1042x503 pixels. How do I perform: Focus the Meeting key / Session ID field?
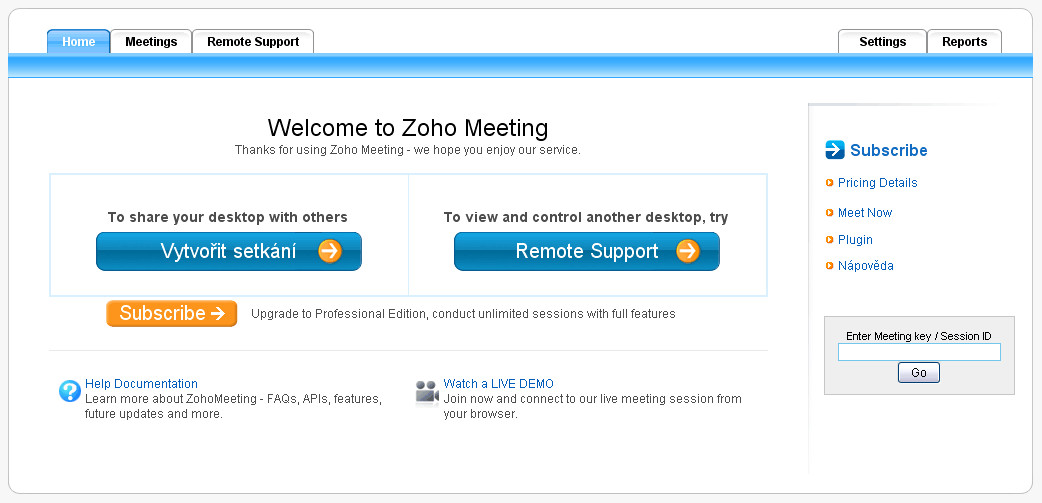point(919,352)
